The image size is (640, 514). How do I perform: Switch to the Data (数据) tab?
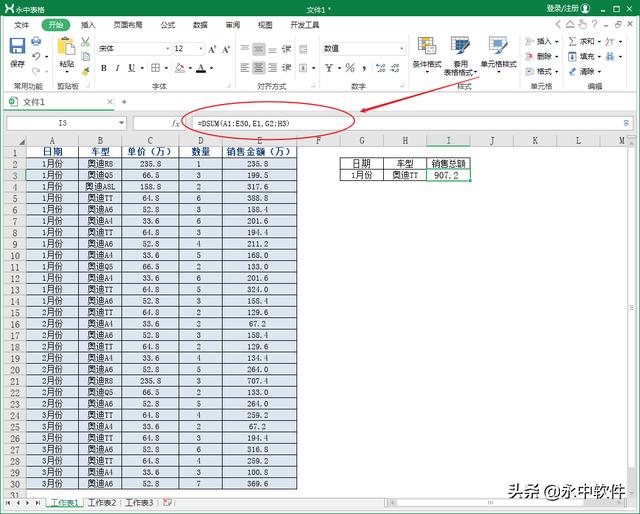pos(200,25)
